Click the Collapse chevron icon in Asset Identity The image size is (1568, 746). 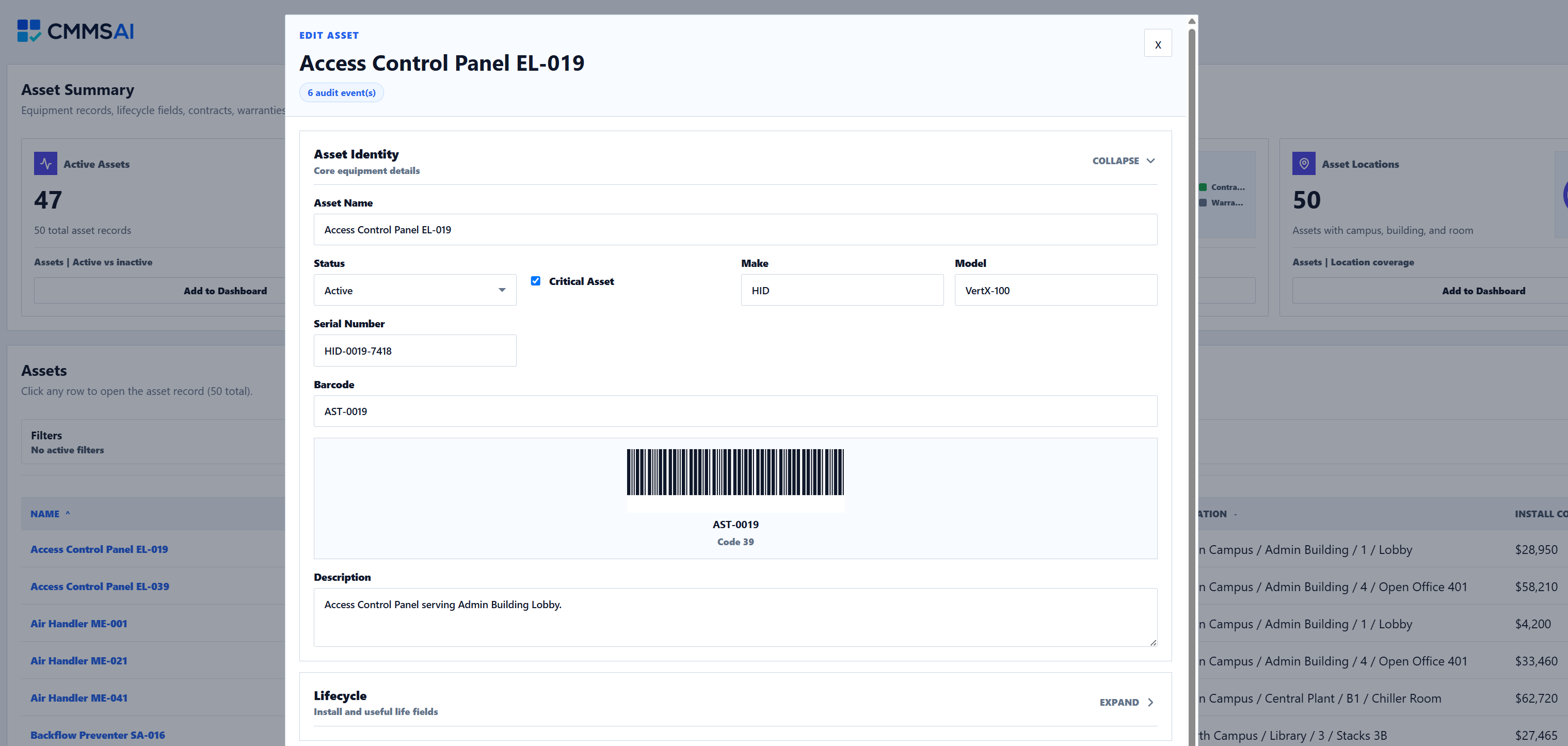click(x=1150, y=161)
